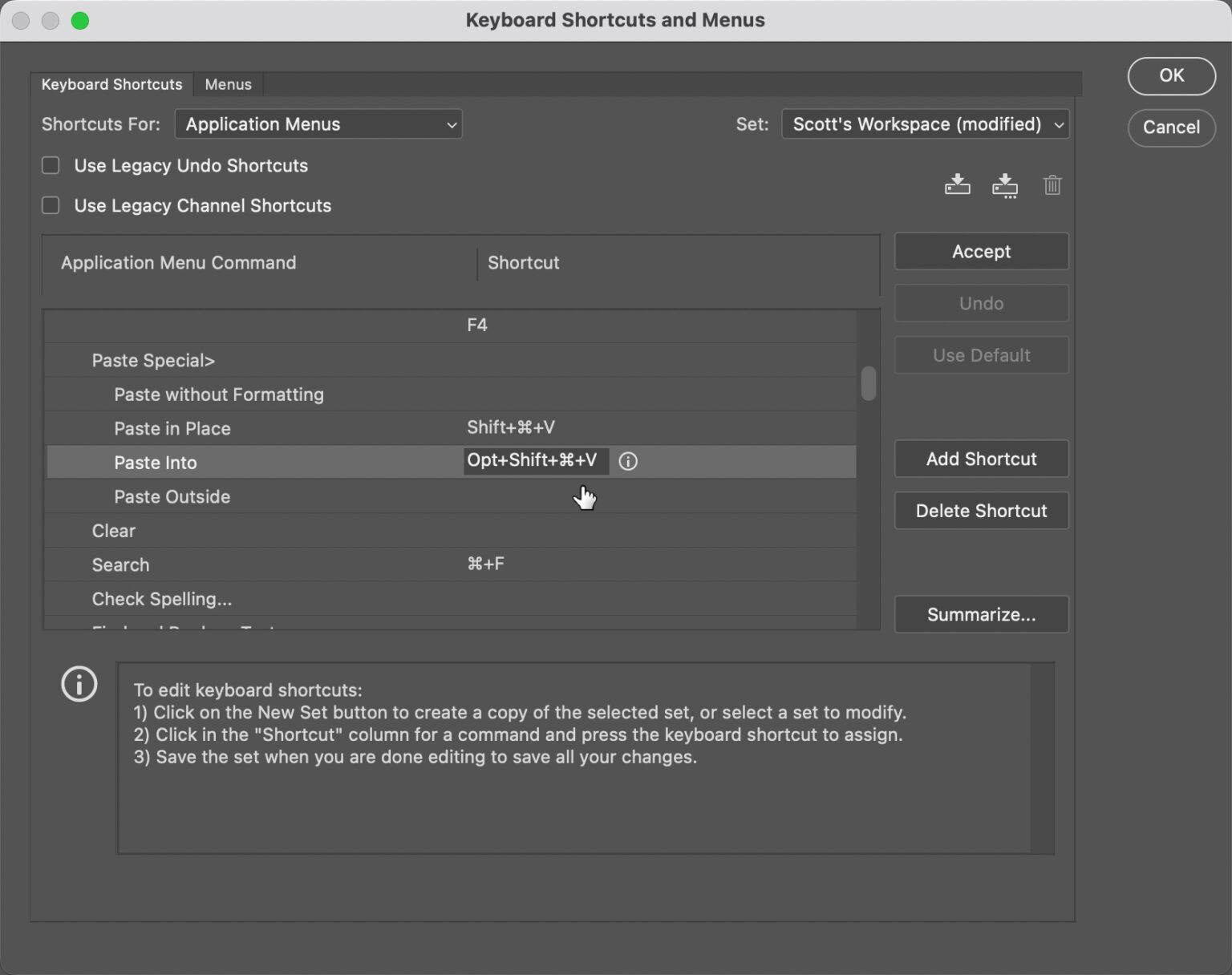
Task: Click the create new set icon
Action: pyautogui.click(x=1004, y=186)
